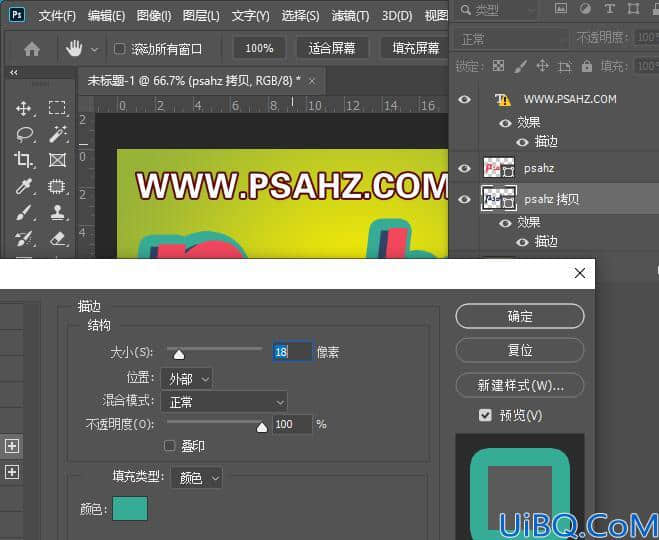
Task: Open Hand tool preset dropdown arrow
Action: coord(95,50)
